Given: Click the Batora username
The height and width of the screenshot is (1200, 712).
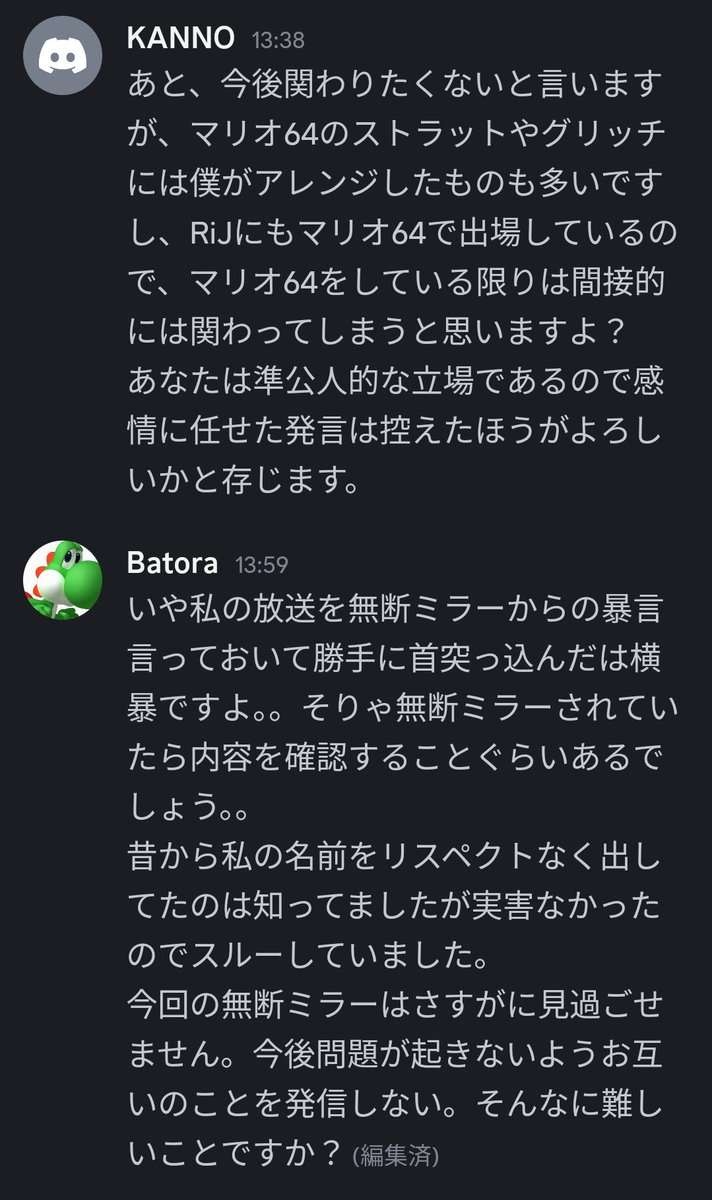Looking at the screenshot, I should [172, 563].
